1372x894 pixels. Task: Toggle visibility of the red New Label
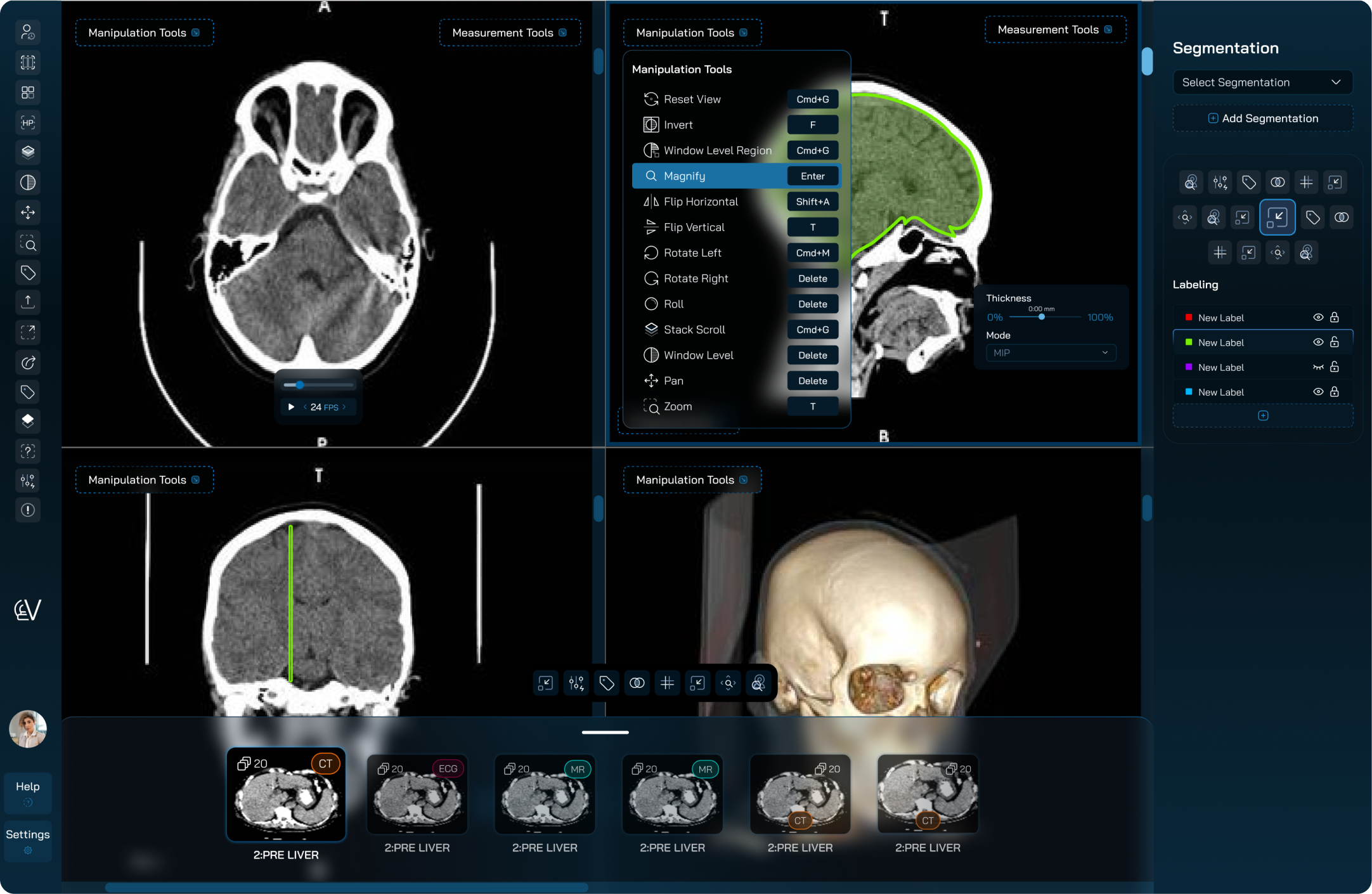pyautogui.click(x=1318, y=318)
